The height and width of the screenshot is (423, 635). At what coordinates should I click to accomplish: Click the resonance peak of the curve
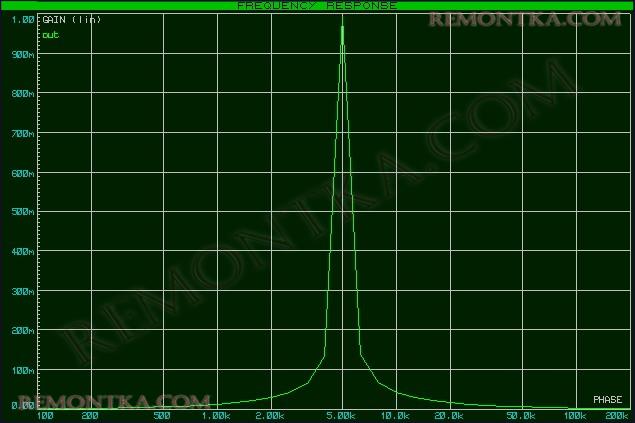click(x=343, y=28)
